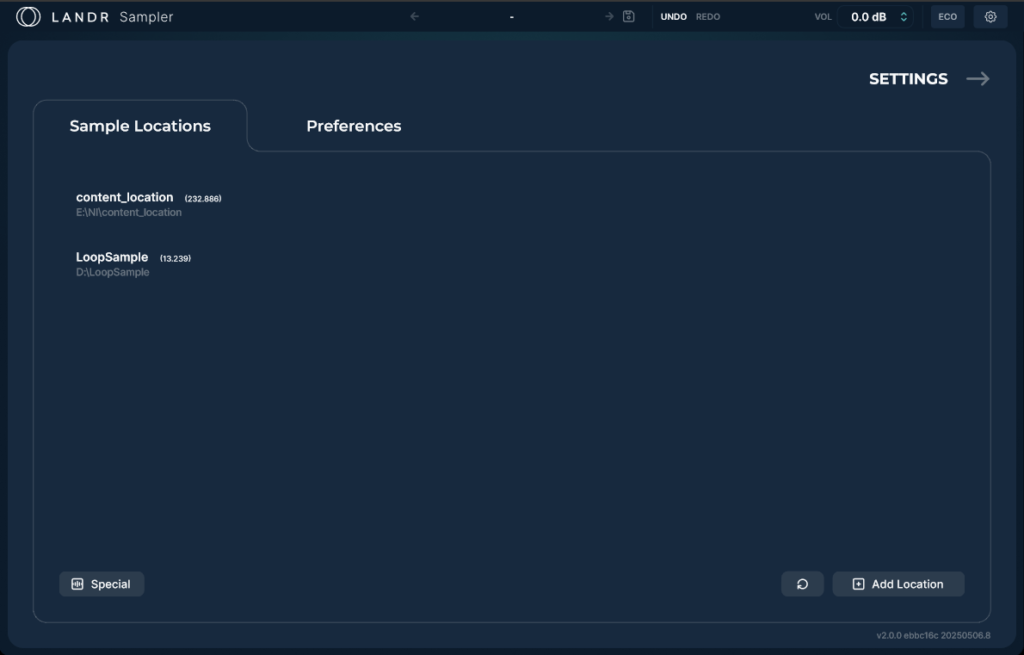The width and height of the screenshot is (1024, 655).
Task: Toggle ECO mode
Action: click(948, 17)
